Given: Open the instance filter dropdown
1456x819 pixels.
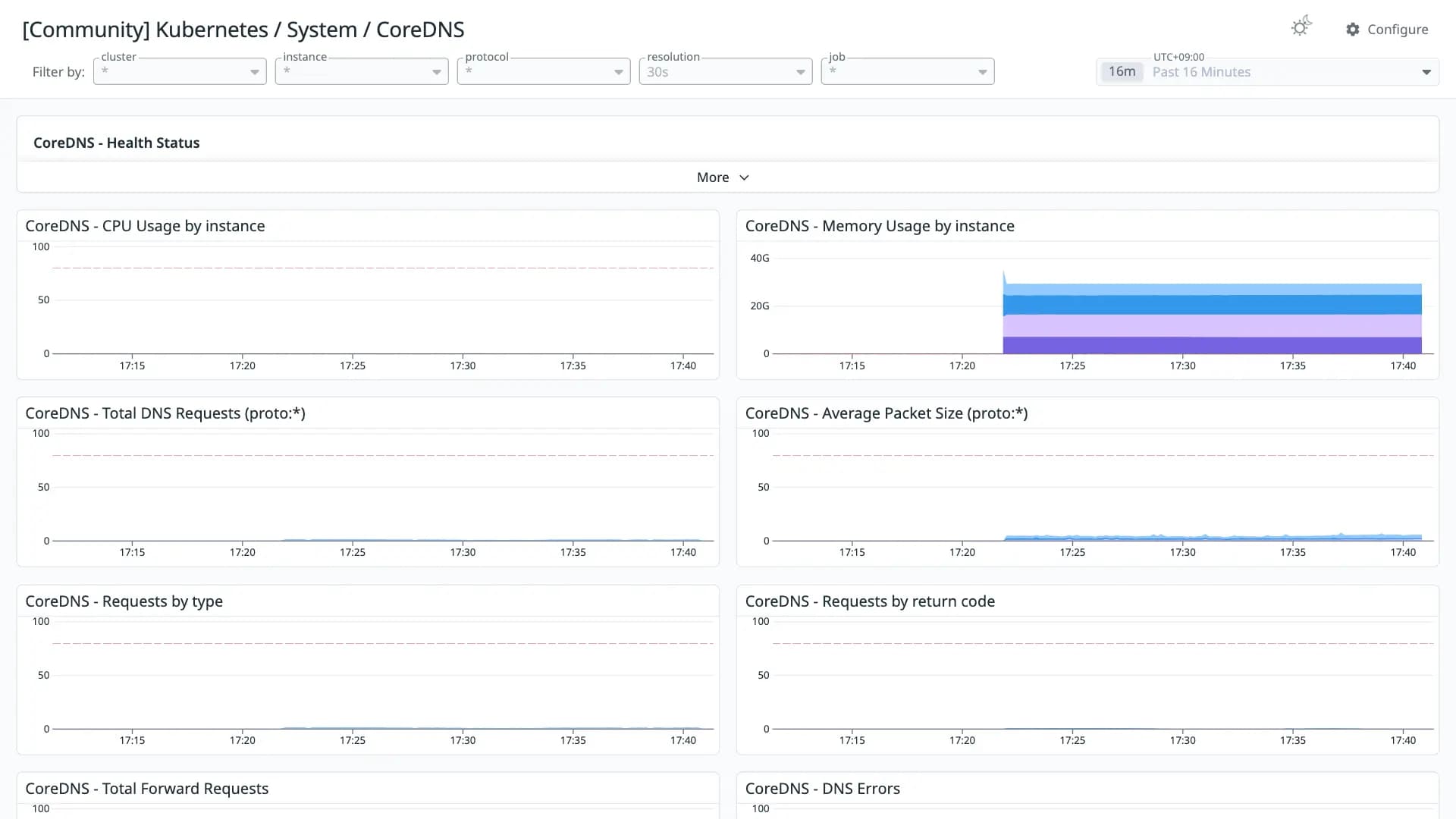Looking at the screenshot, I should point(362,71).
